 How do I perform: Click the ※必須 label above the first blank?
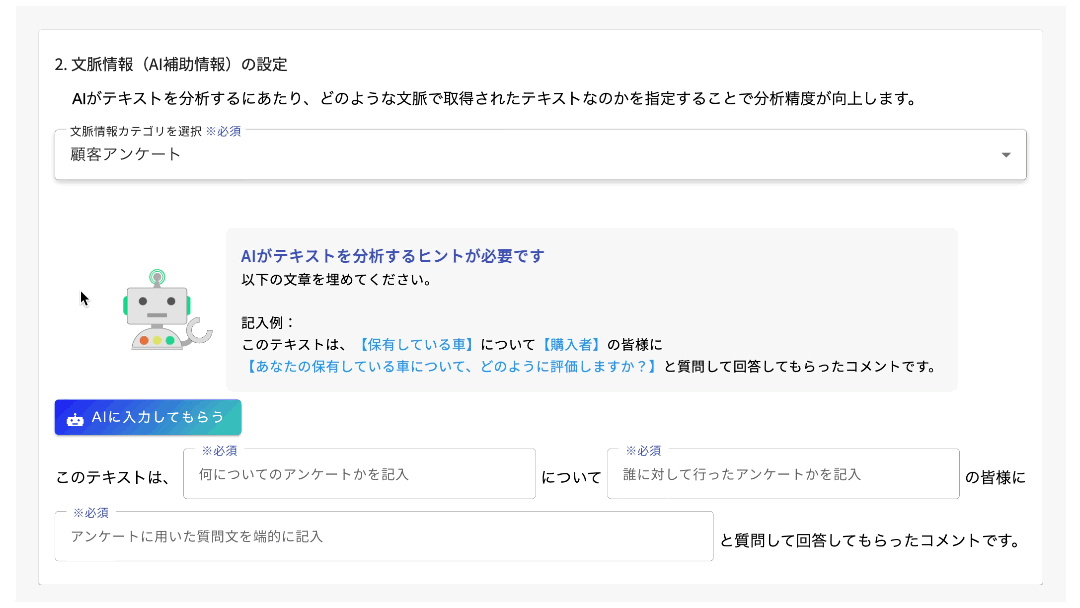219,450
